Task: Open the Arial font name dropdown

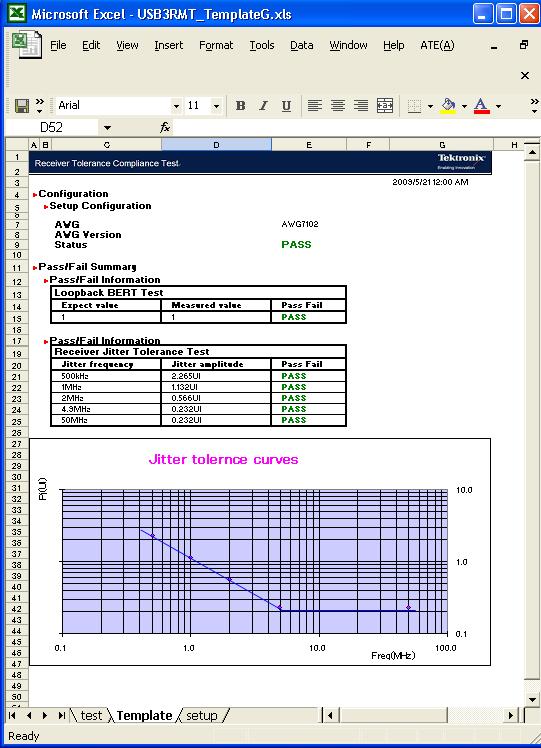Action: pyautogui.click(x=177, y=106)
